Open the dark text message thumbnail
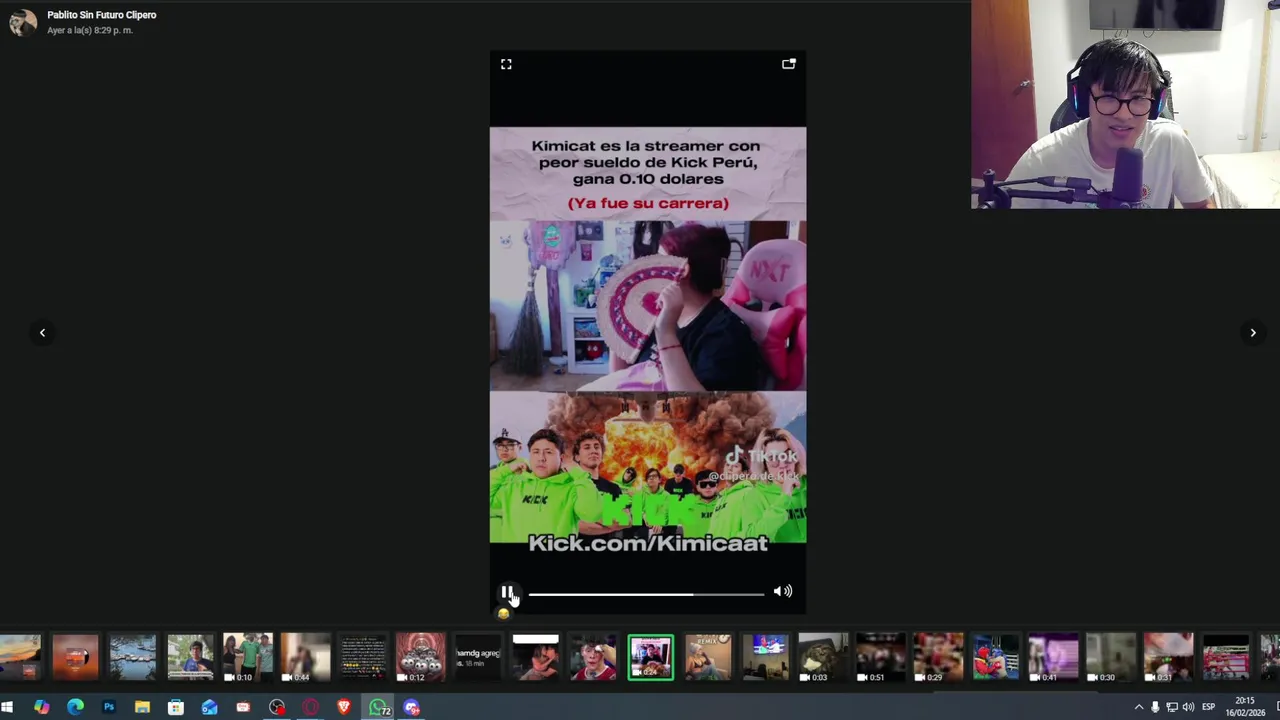1280x720 pixels. click(x=363, y=657)
